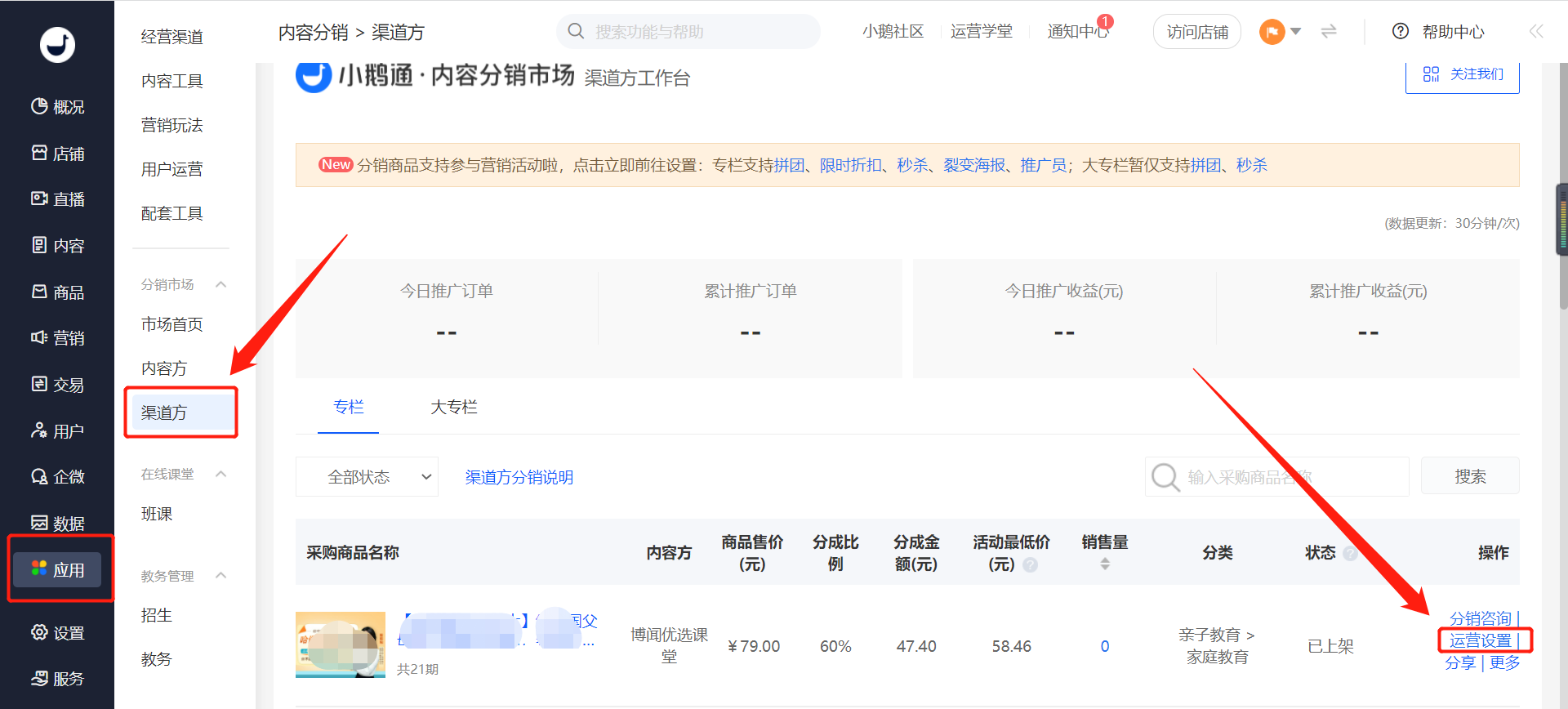Viewport: 1568px width, 709px height.
Task: Open 内容工具 in secondary menu
Action: [171, 81]
